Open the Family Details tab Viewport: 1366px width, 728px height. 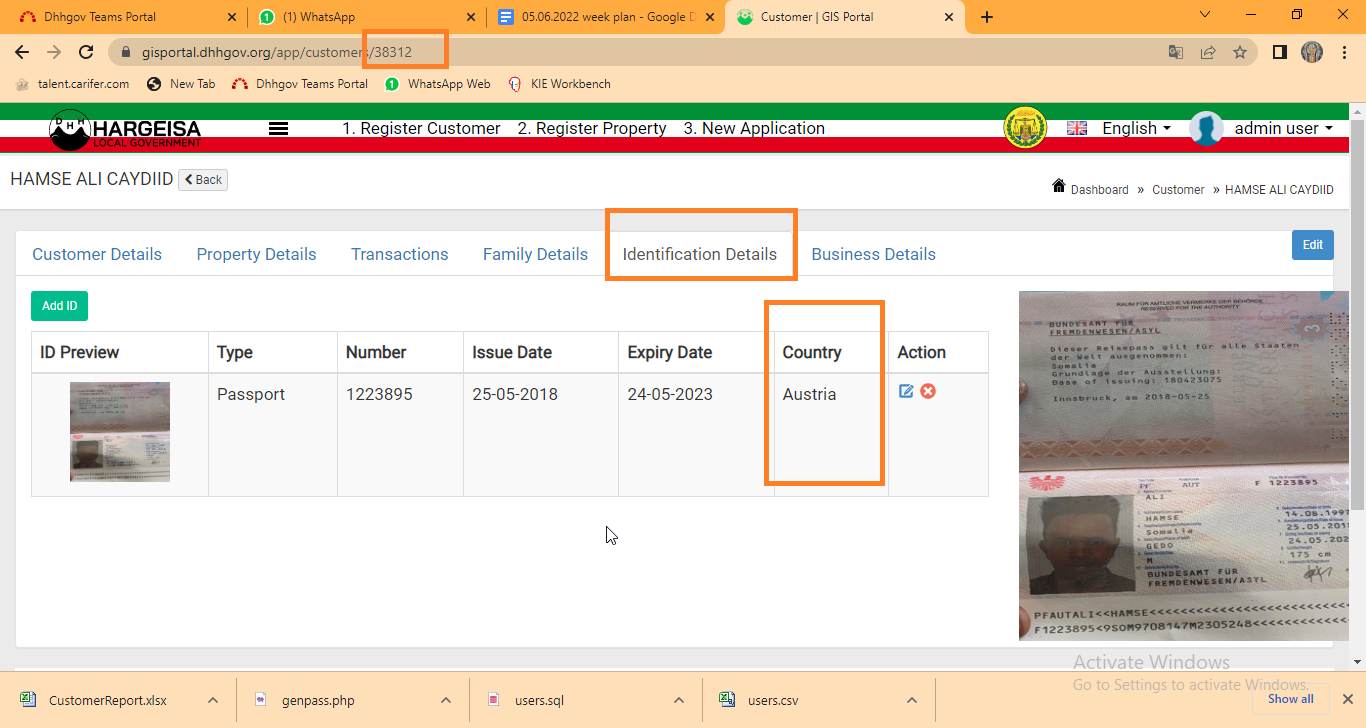tap(535, 254)
